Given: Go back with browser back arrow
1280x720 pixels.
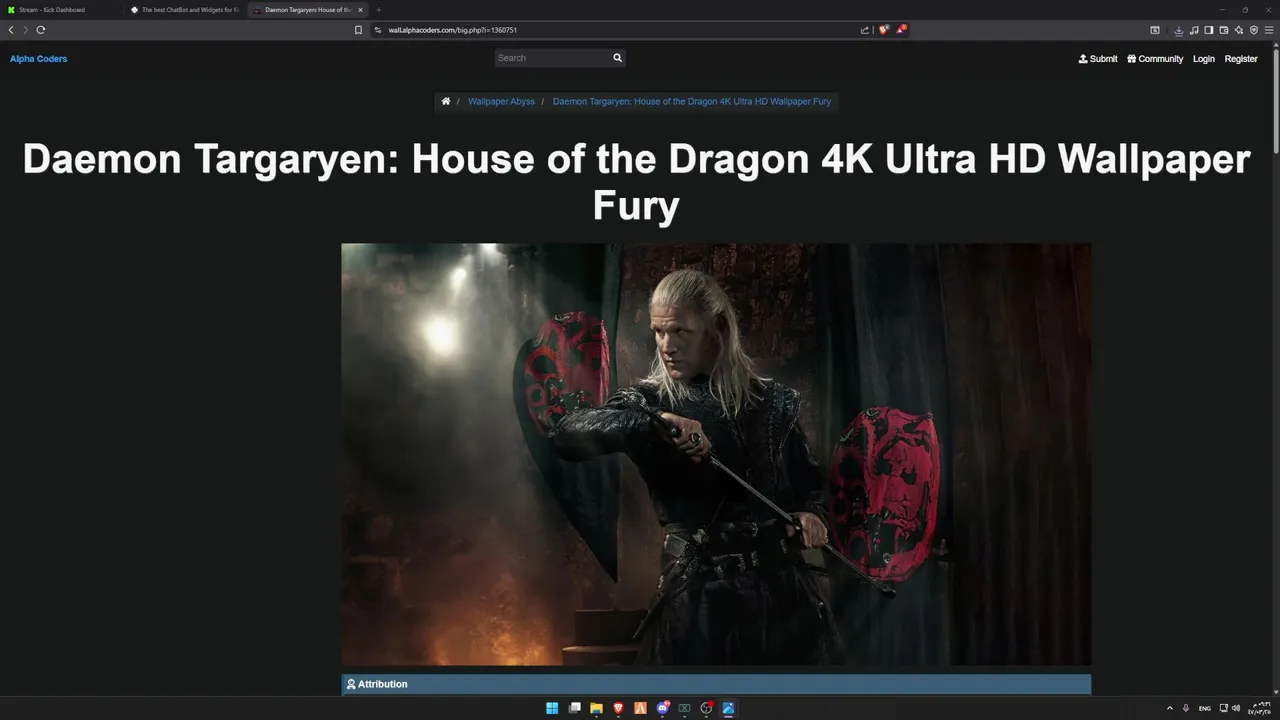Looking at the screenshot, I should (11, 30).
